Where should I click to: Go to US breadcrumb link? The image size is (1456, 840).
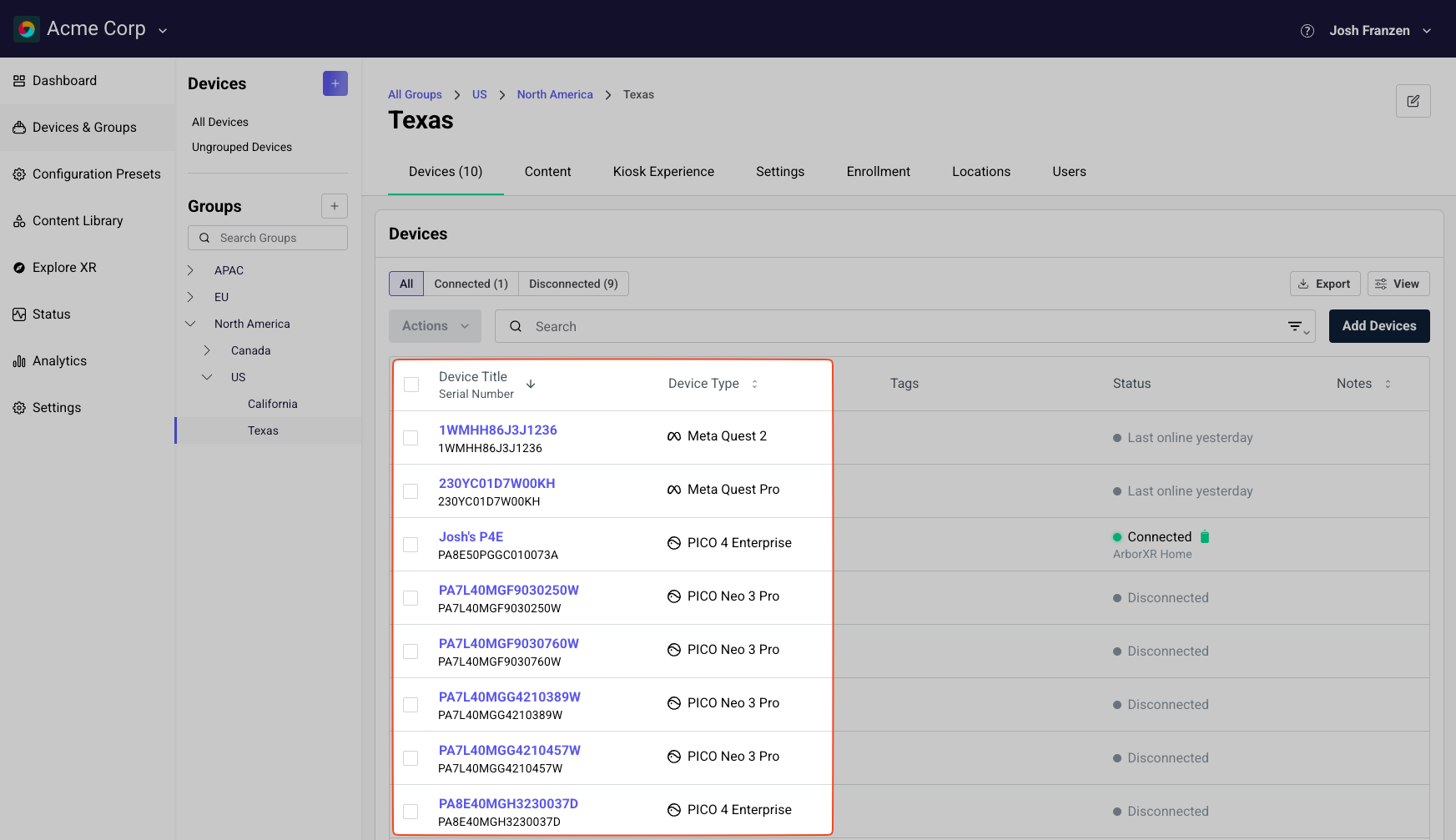[479, 95]
